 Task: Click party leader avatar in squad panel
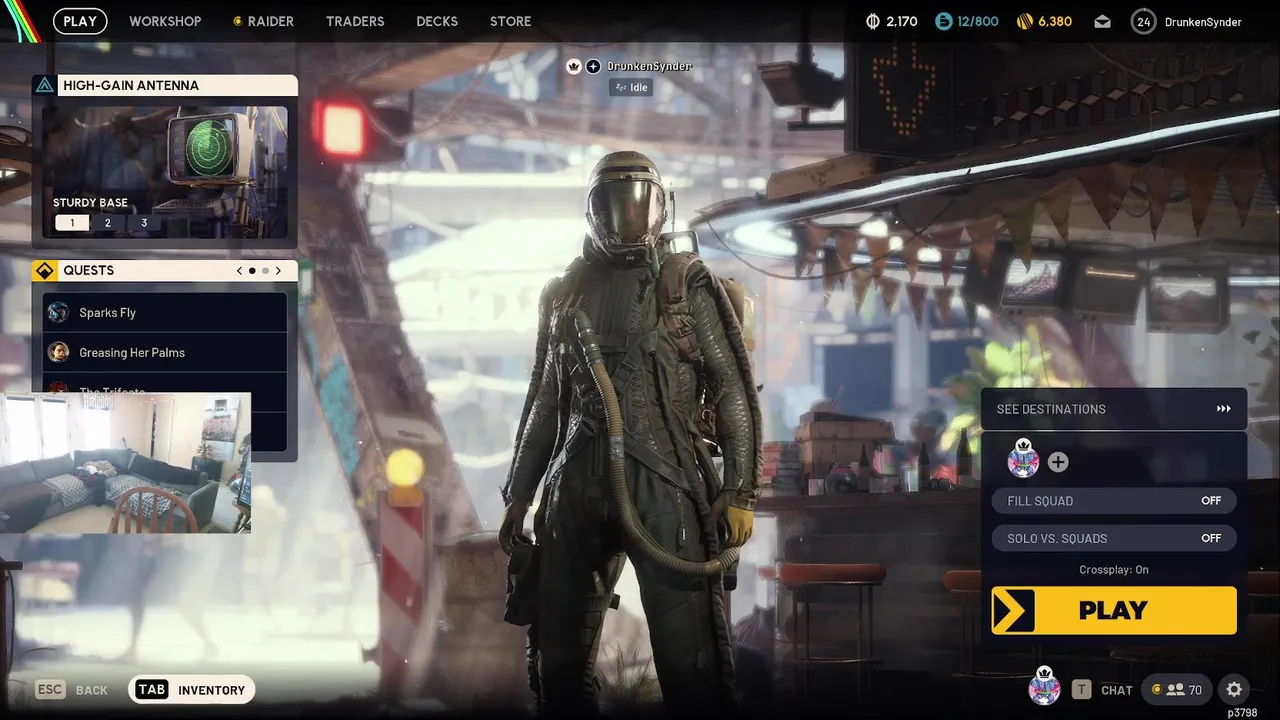(1023, 459)
